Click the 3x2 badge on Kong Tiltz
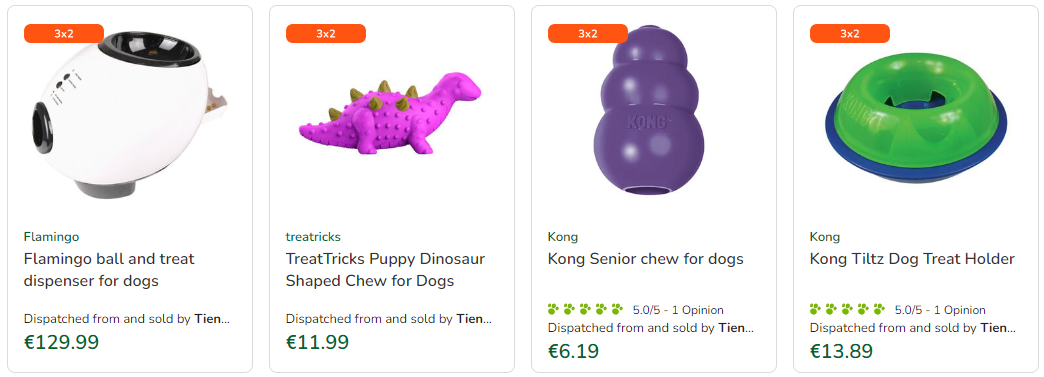The height and width of the screenshot is (377, 1044). click(850, 33)
